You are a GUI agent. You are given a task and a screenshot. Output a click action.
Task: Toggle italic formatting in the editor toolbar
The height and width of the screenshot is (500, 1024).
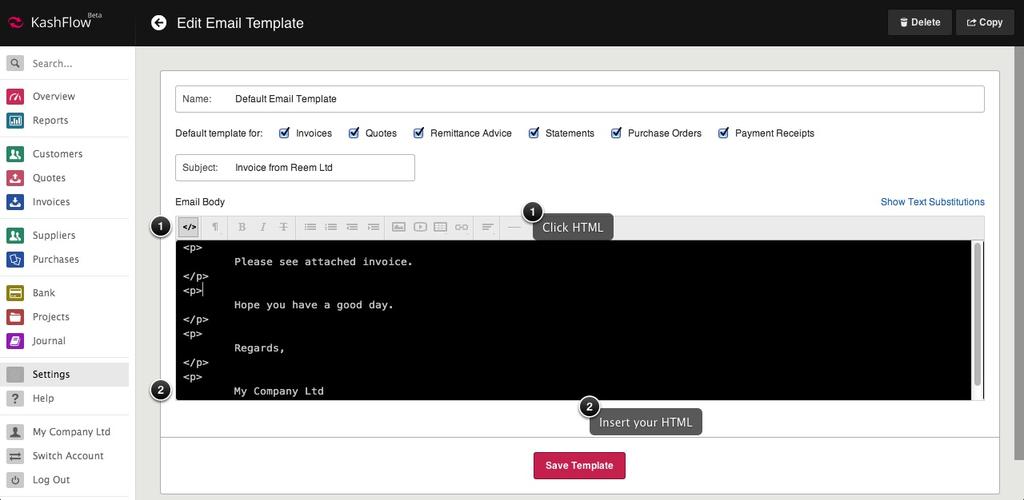263,227
